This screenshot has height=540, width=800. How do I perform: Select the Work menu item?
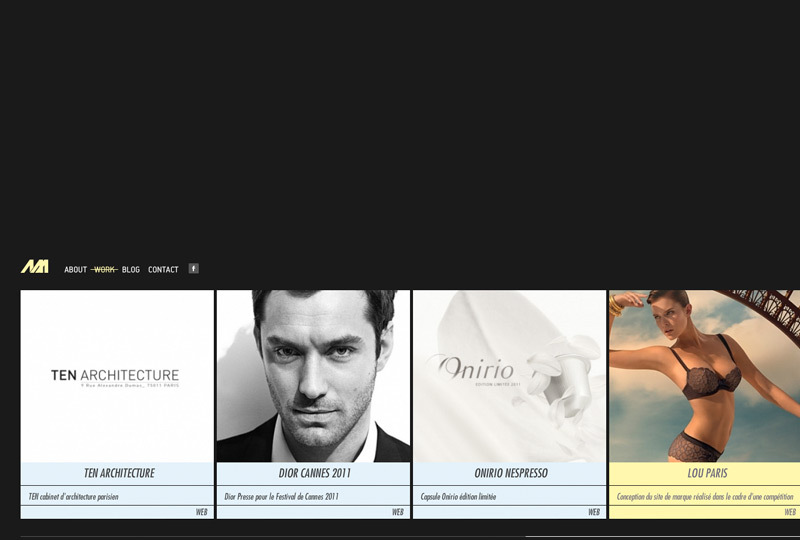105,269
